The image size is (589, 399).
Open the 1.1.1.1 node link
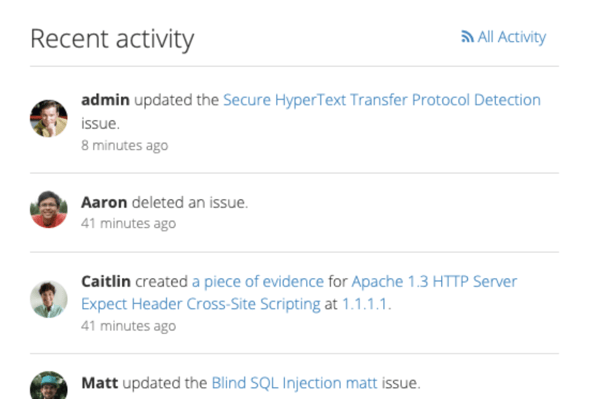coord(364,304)
